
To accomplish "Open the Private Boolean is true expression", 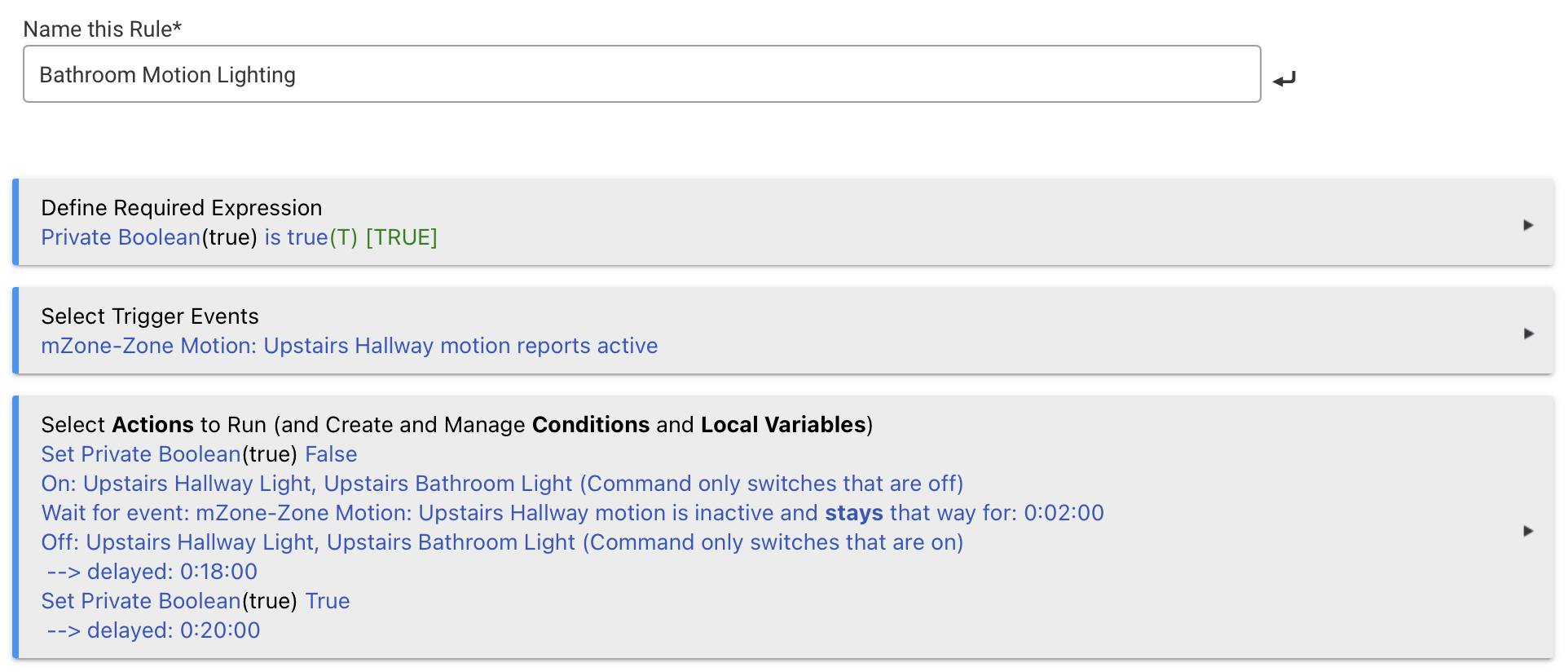I will tap(240, 237).
